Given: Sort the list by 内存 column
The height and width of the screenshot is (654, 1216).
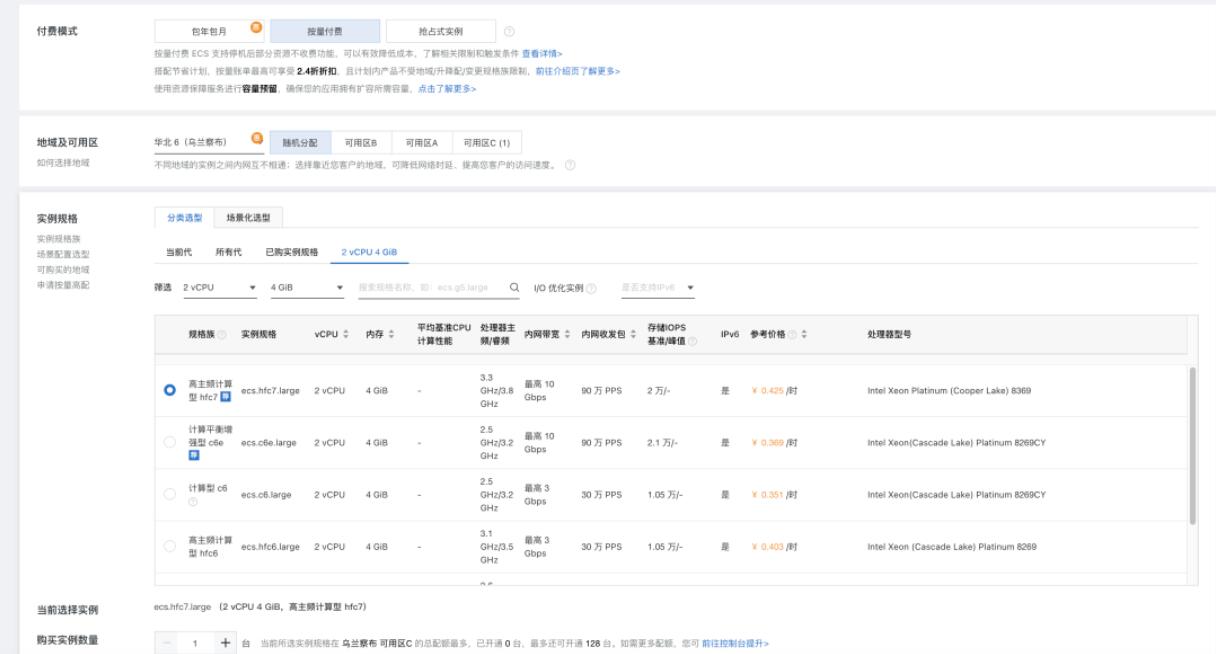Looking at the screenshot, I should coord(391,335).
